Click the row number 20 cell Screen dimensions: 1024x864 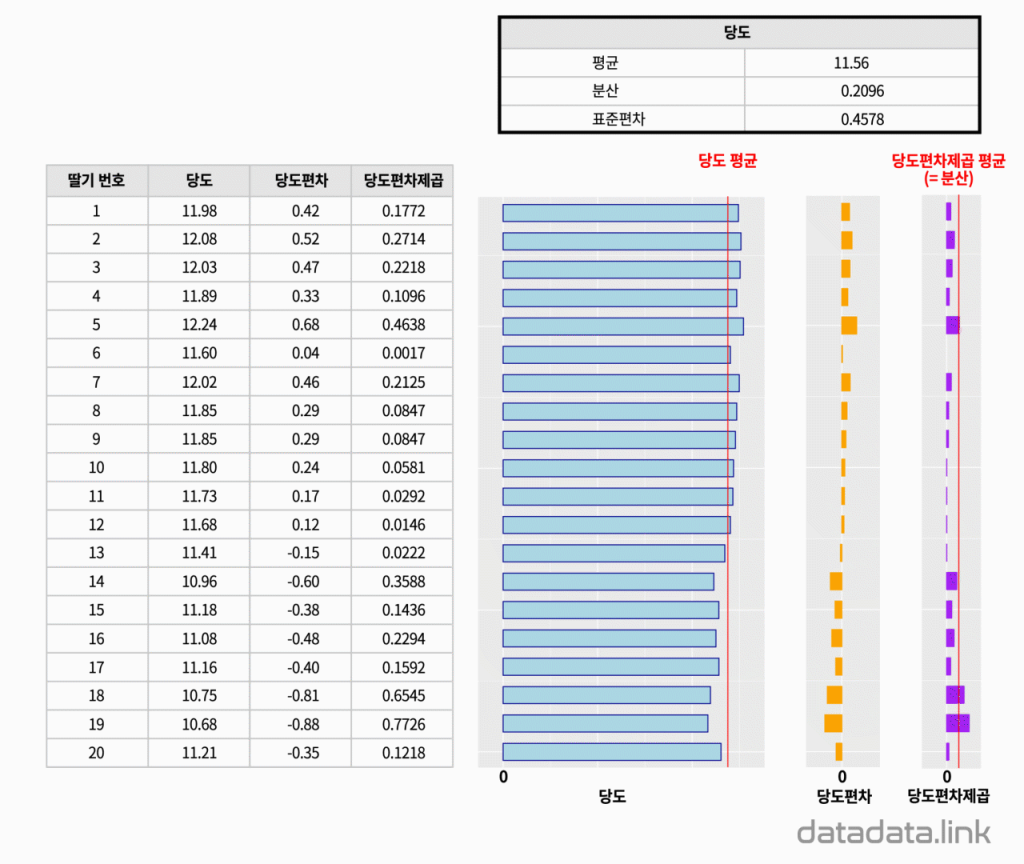[x=97, y=753]
